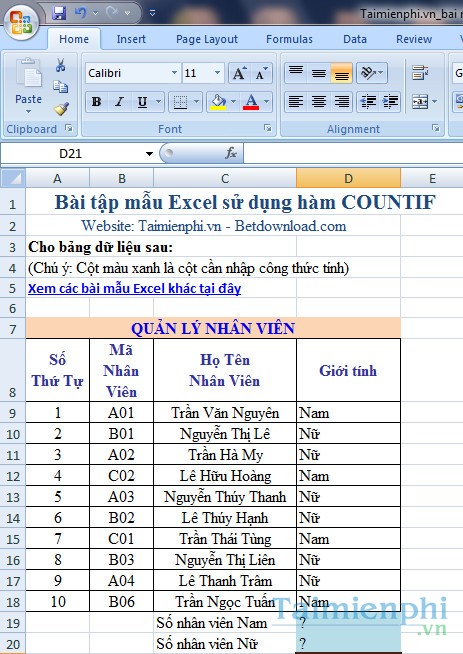Open the font size 11 dropdown
The height and width of the screenshot is (654, 463).
pyautogui.click(x=217, y=73)
